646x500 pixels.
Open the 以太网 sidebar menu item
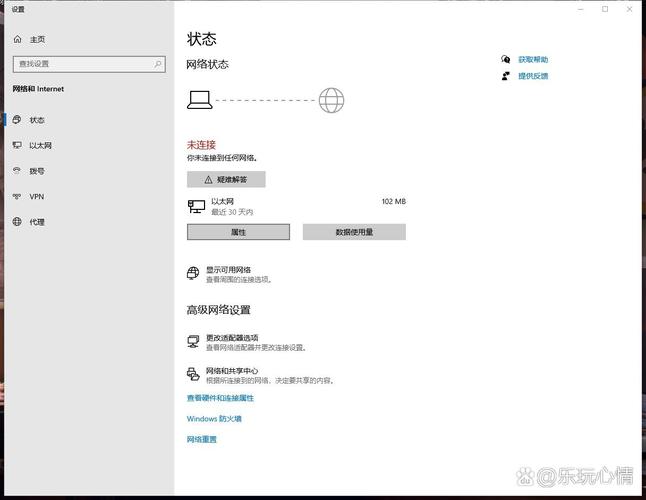pyautogui.click(x=89, y=145)
